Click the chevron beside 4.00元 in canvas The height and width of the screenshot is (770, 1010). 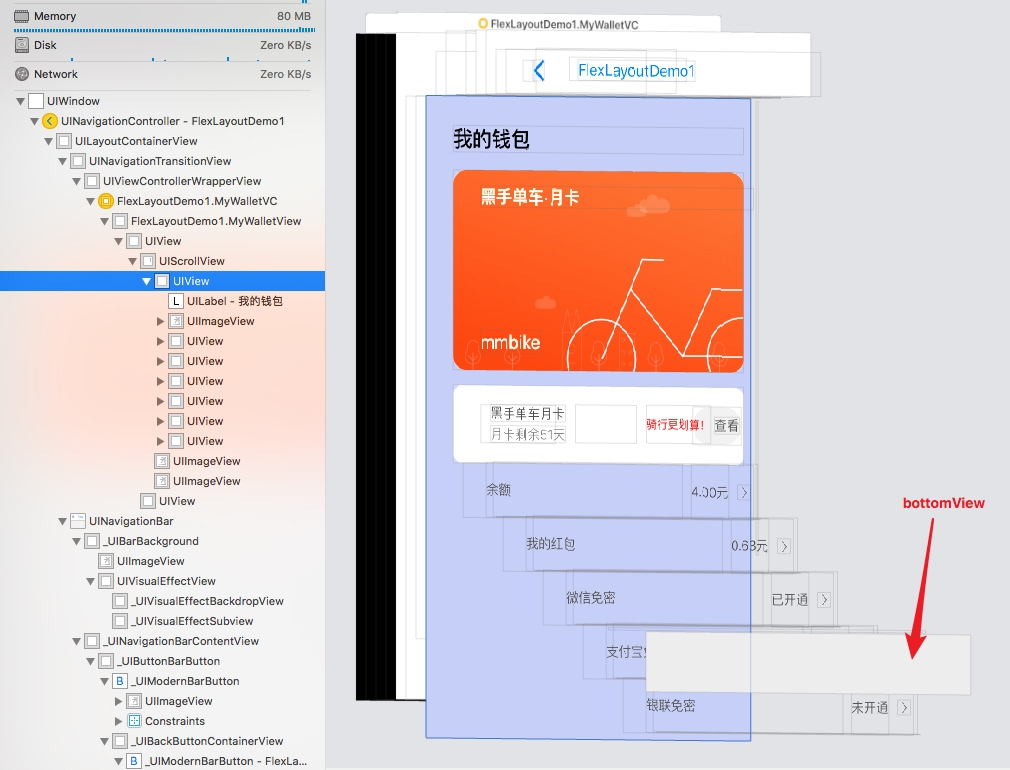[x=744, y=493]
